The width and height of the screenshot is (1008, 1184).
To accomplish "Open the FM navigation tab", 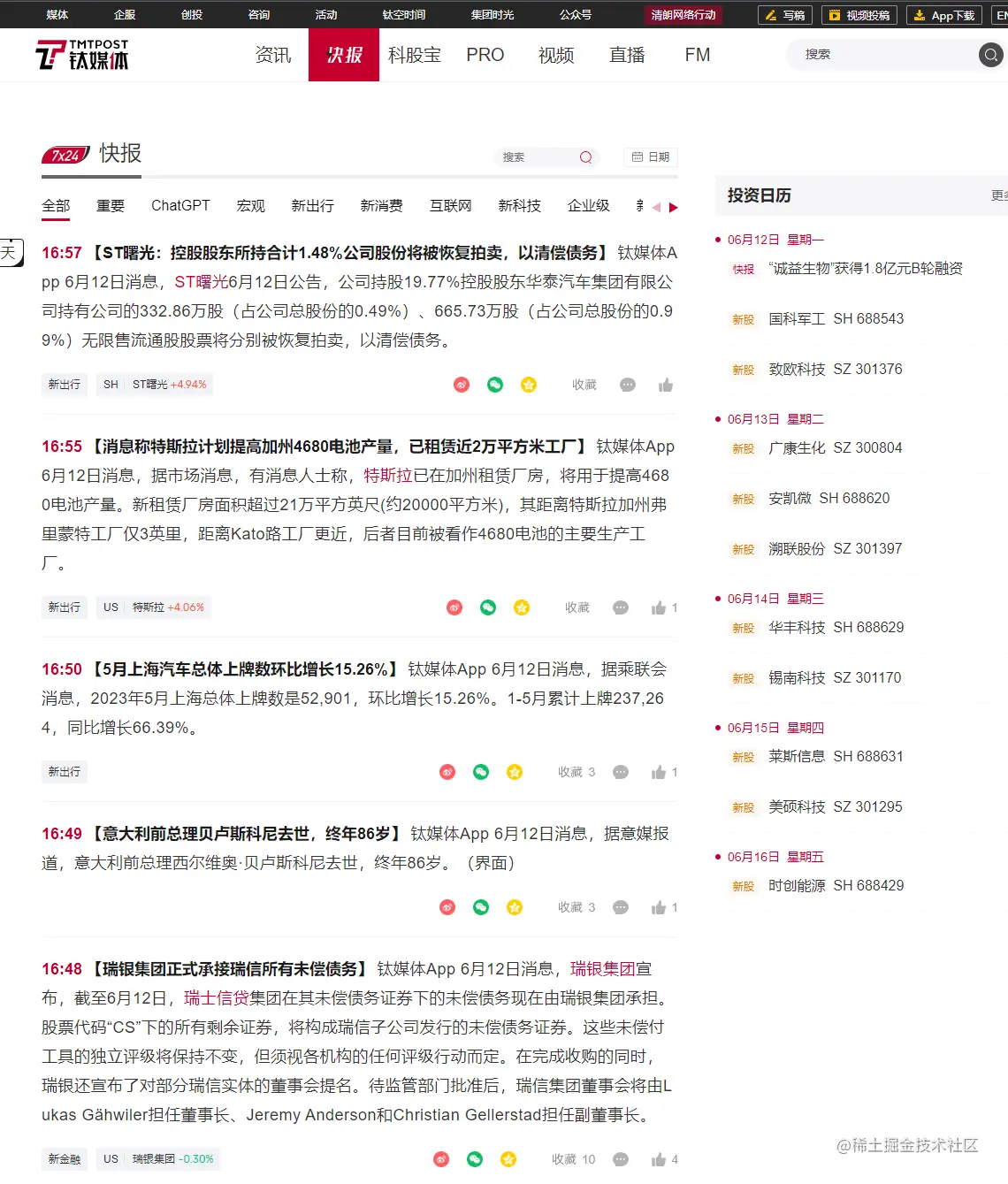I will (698, 55).
